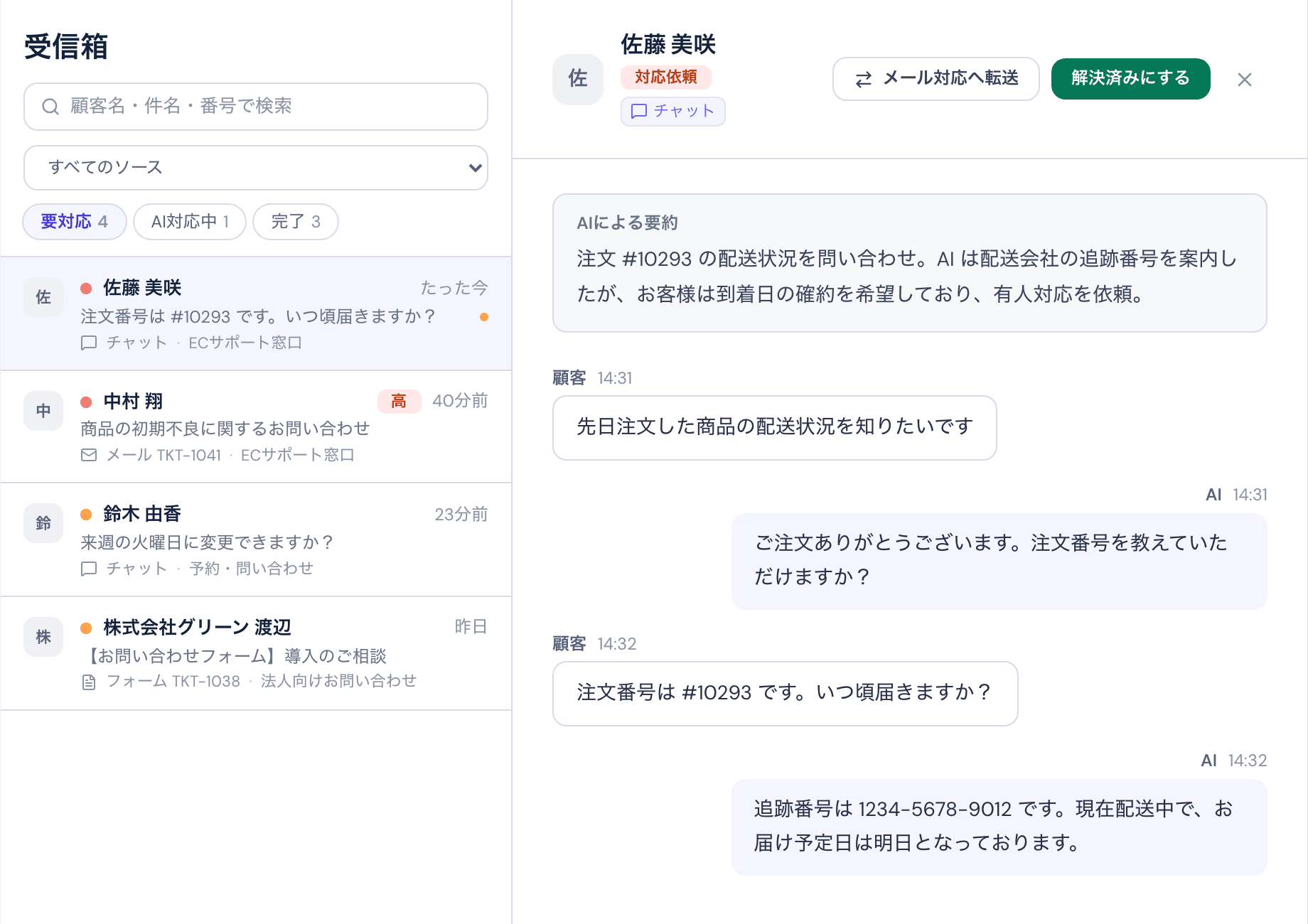This screenshot has width=1308, height=924.
Task: Click the chat bubble icon in header チャット tag
Action: pos(639,112)
